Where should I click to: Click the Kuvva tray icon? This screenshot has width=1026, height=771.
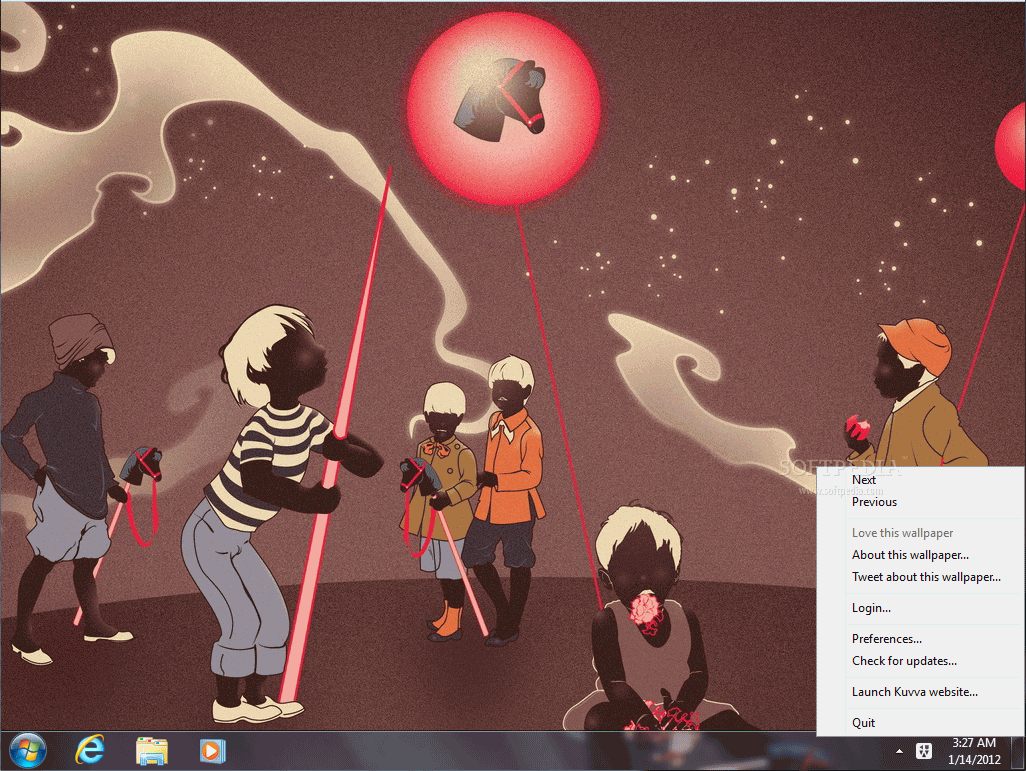point(924,751)
